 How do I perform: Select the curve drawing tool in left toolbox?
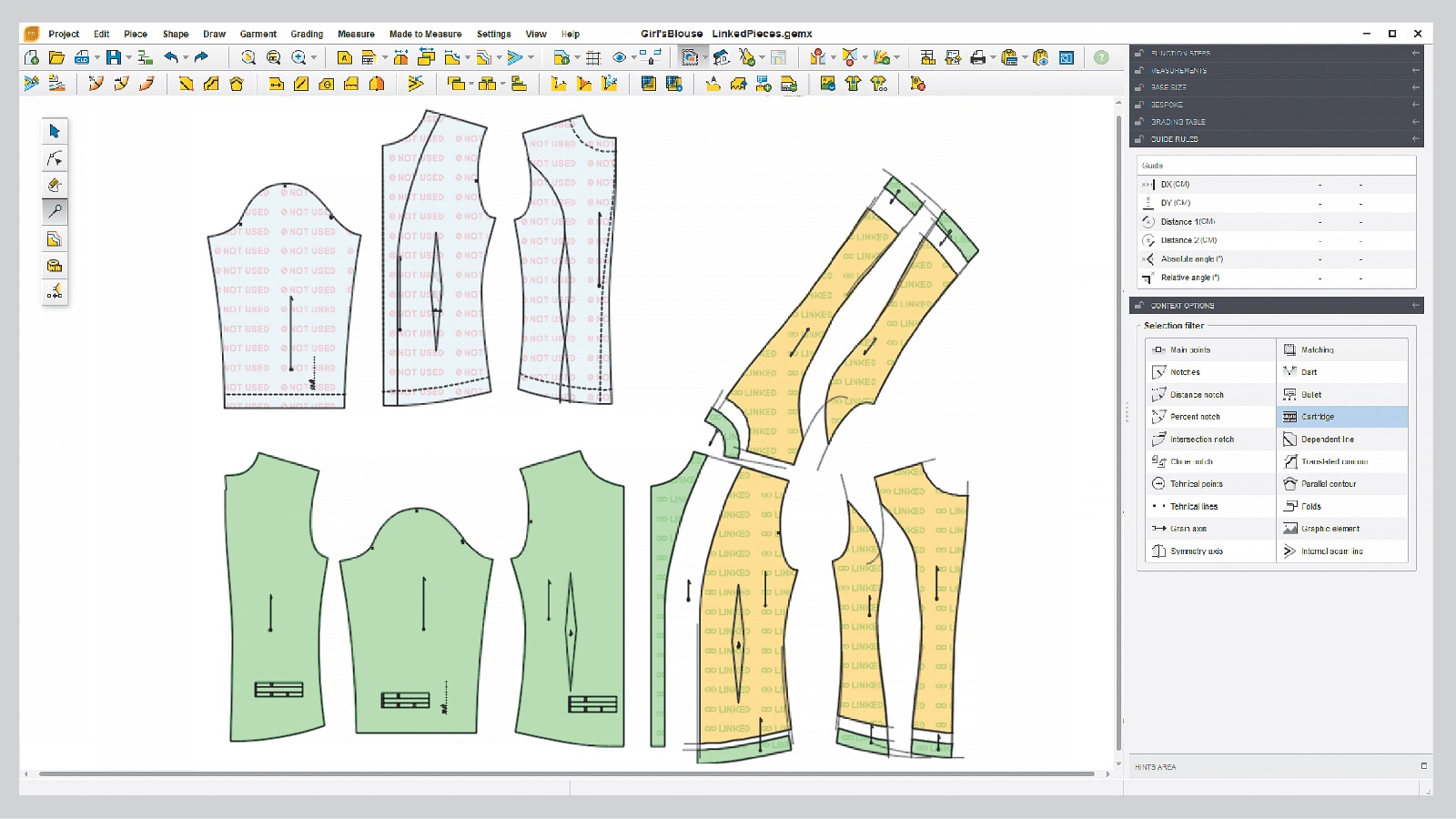click(55, 158)
